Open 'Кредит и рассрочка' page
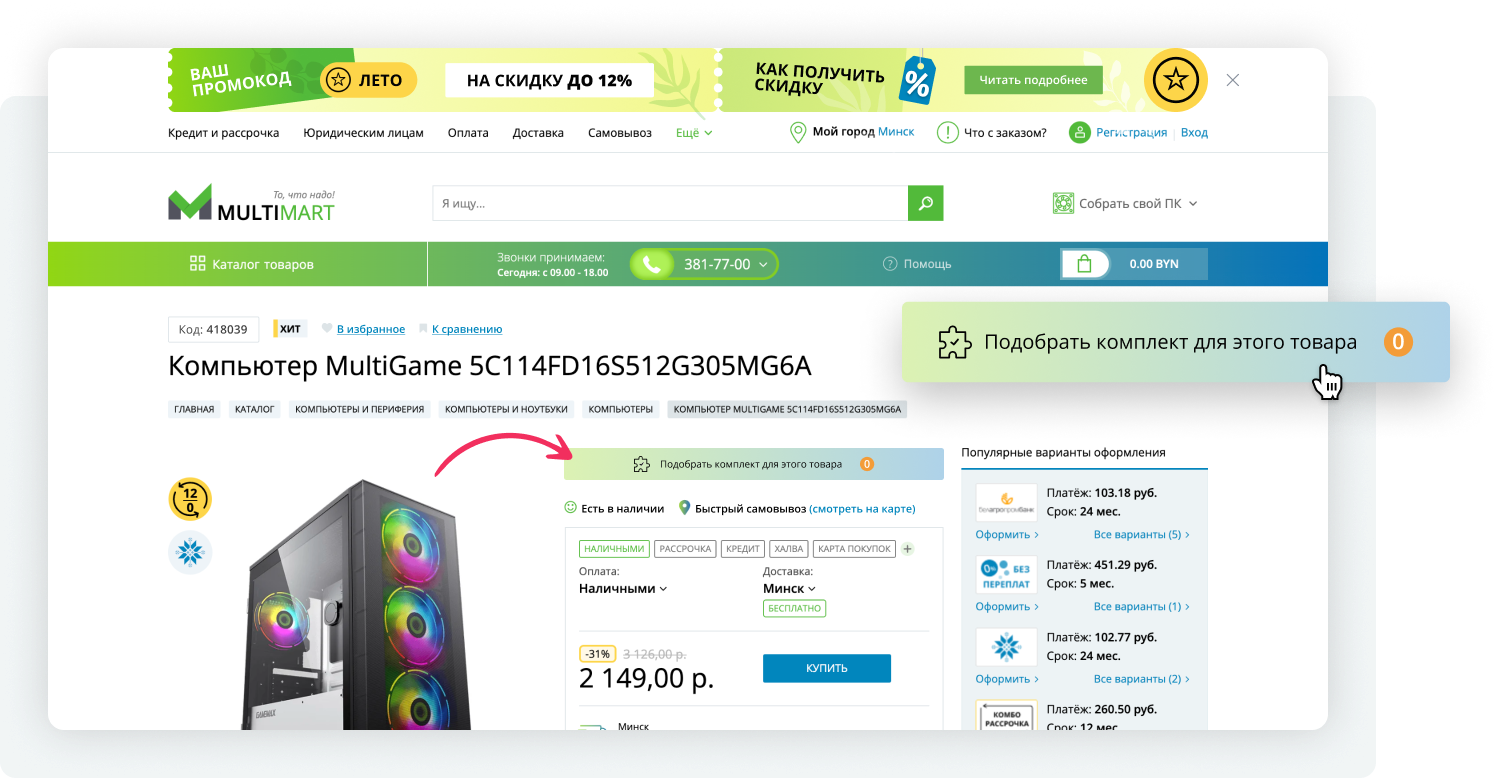This screenshot has height=778, width=1498. click(224, 132)
